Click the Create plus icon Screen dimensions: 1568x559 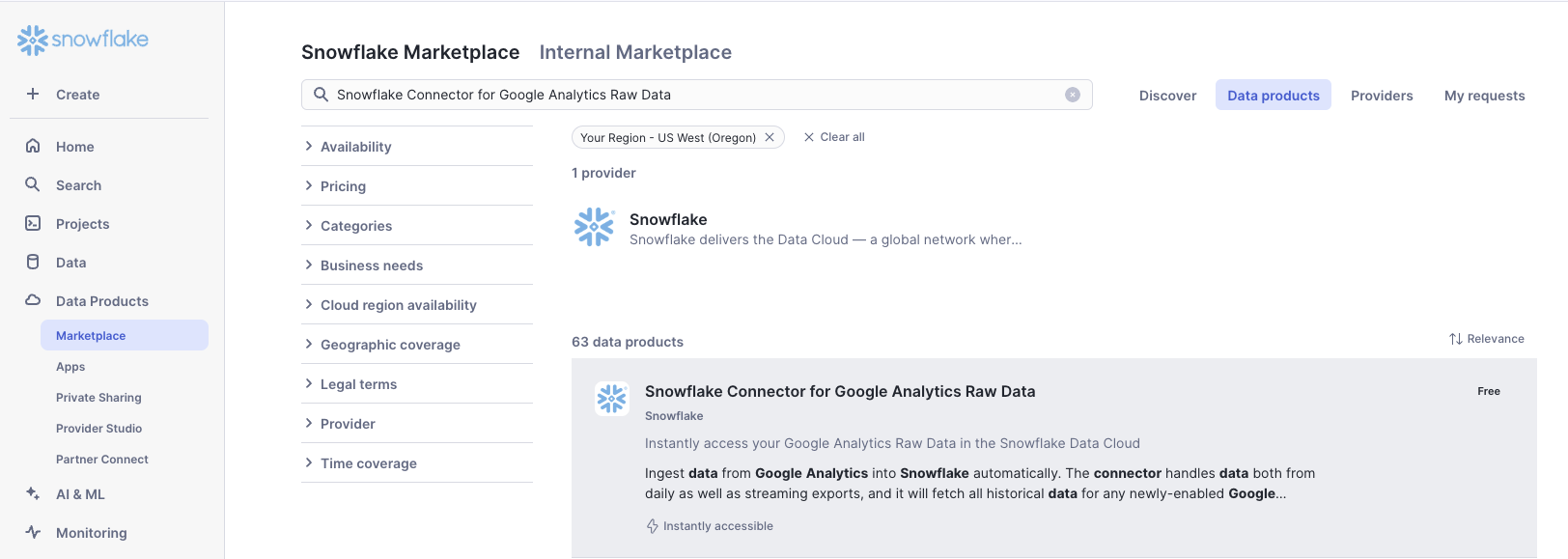pos(33,94)
